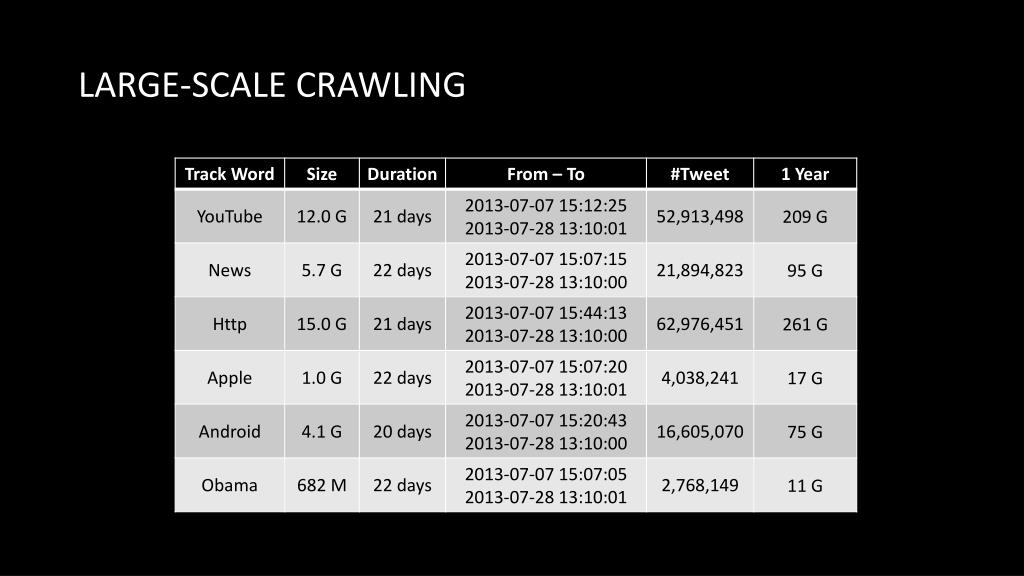Click the 20 days duration cell
This screenshot has height=576, width=1024.
[402, 431]
